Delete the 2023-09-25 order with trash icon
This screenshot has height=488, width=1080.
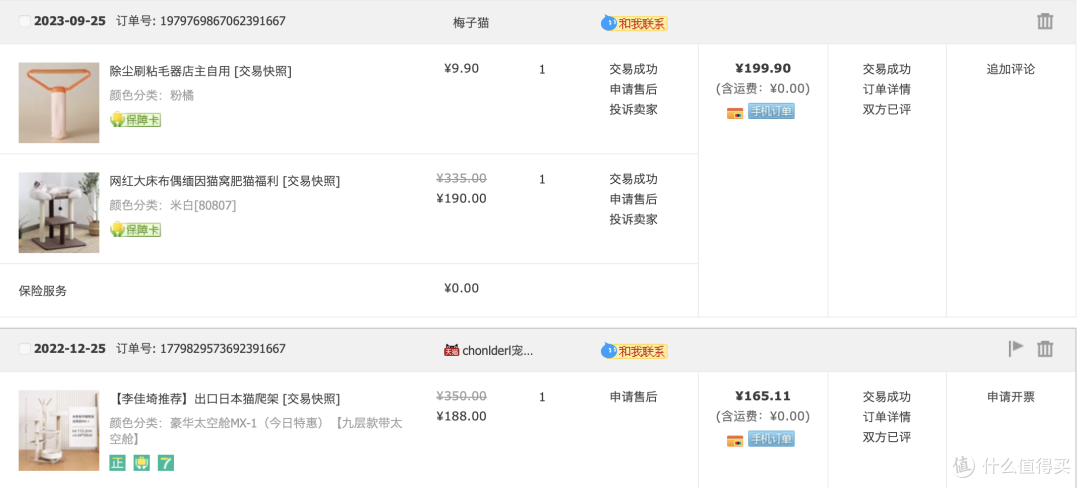point(1045,21)
